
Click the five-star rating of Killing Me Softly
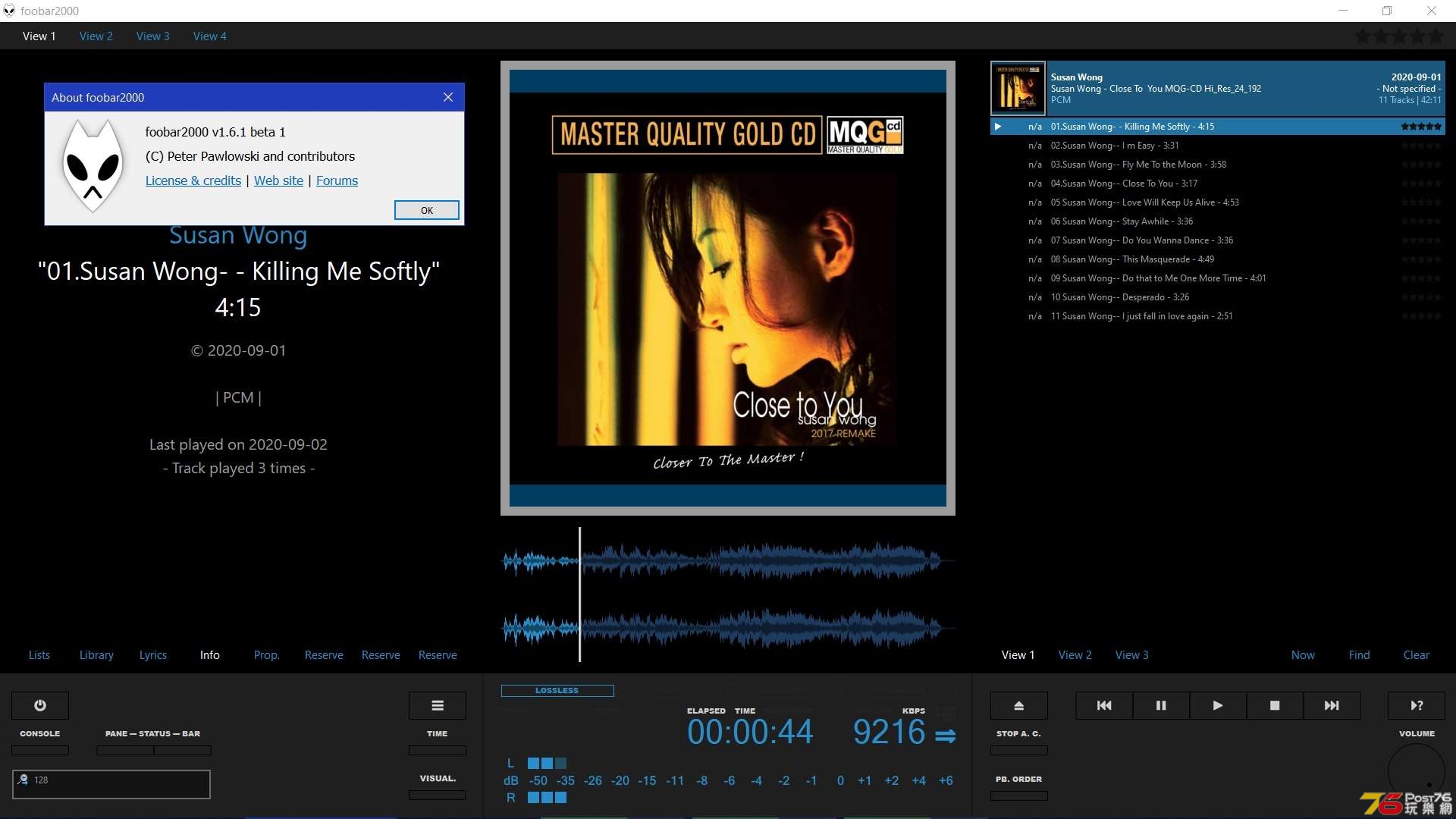click(1421, 127)
